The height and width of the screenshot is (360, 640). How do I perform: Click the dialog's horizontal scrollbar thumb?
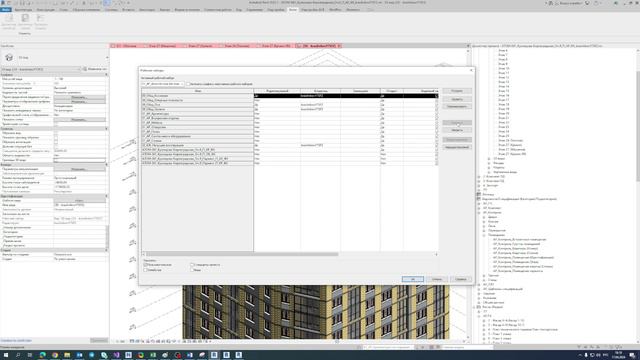click(x=242, y=254)
